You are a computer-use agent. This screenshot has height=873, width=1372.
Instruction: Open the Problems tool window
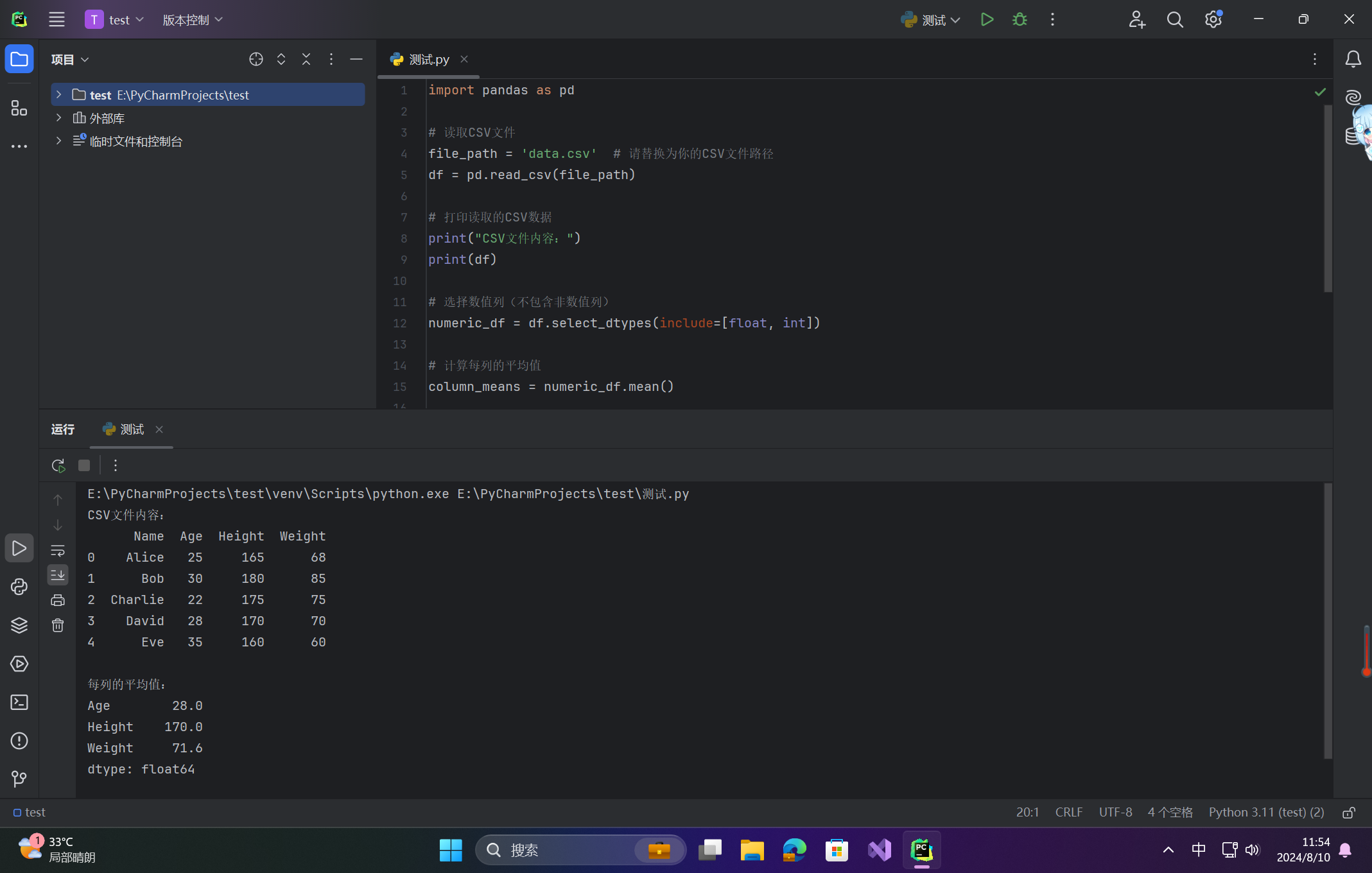click(x=19, y=741)
